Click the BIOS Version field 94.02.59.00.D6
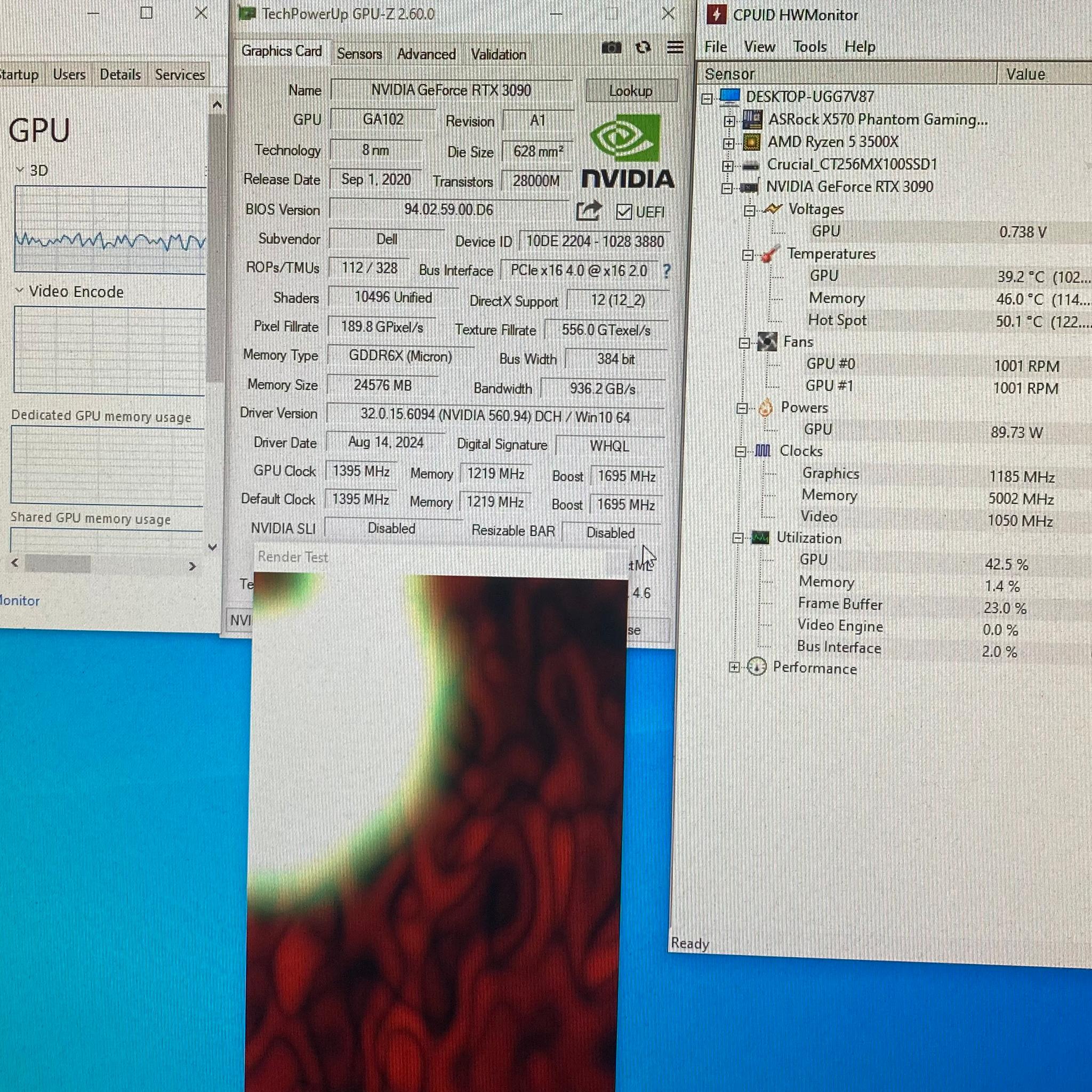 pos(449,210)
